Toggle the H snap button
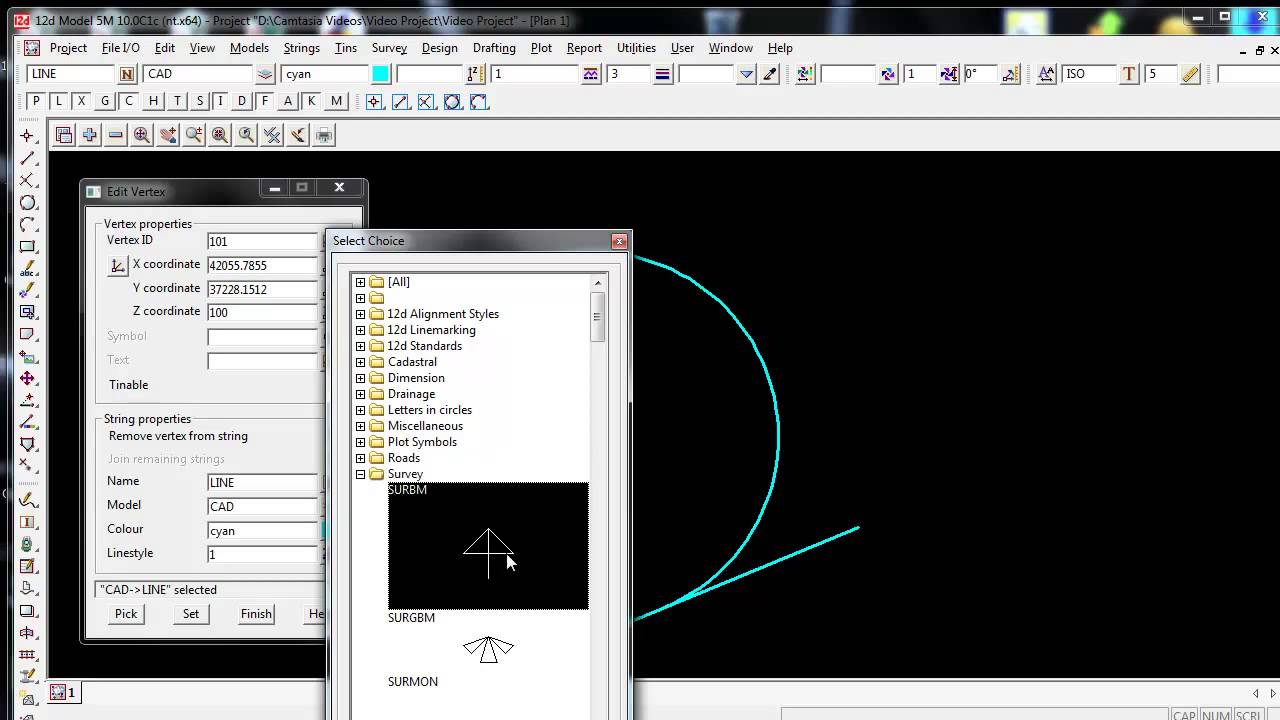 (153, 101)
